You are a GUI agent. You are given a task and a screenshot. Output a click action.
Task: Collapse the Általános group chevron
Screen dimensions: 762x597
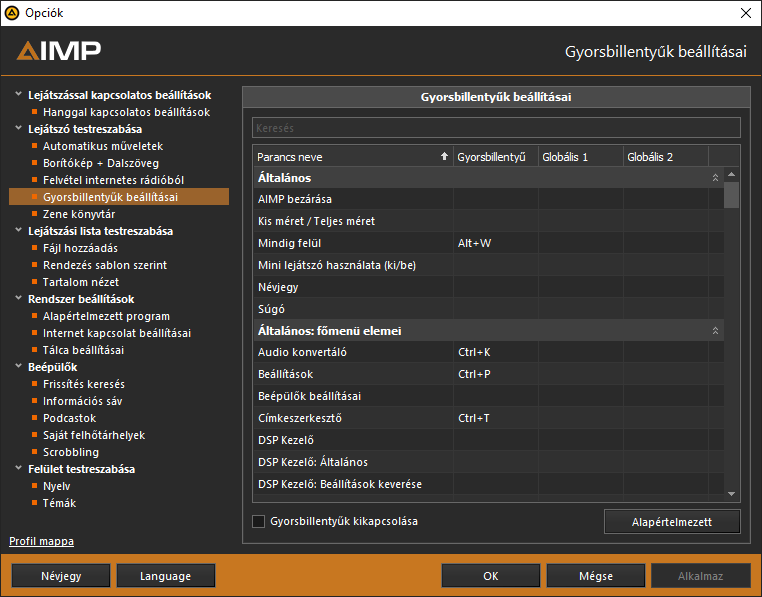tap(715, 178)
